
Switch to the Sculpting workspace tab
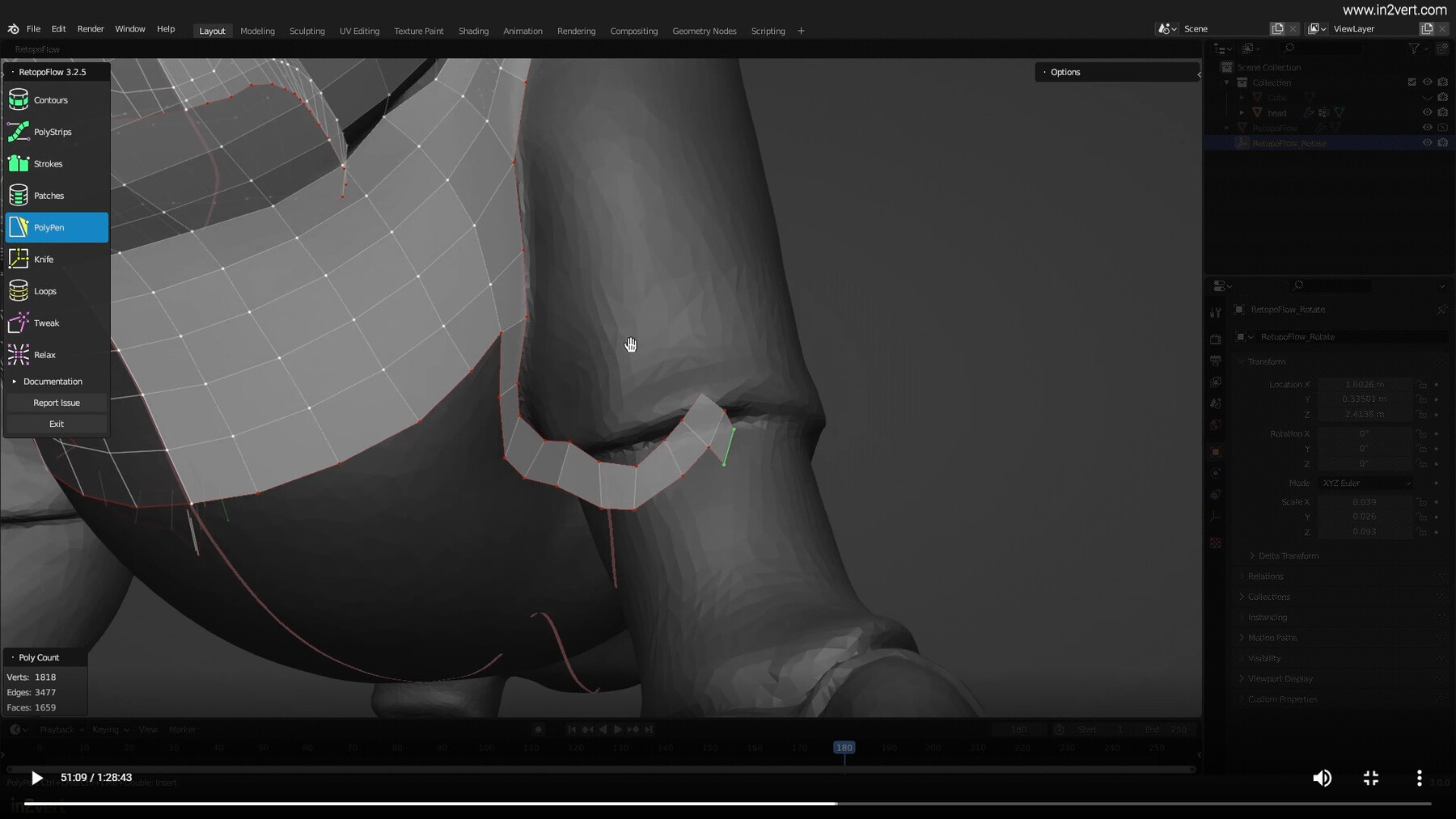click(x=307, y=31)
